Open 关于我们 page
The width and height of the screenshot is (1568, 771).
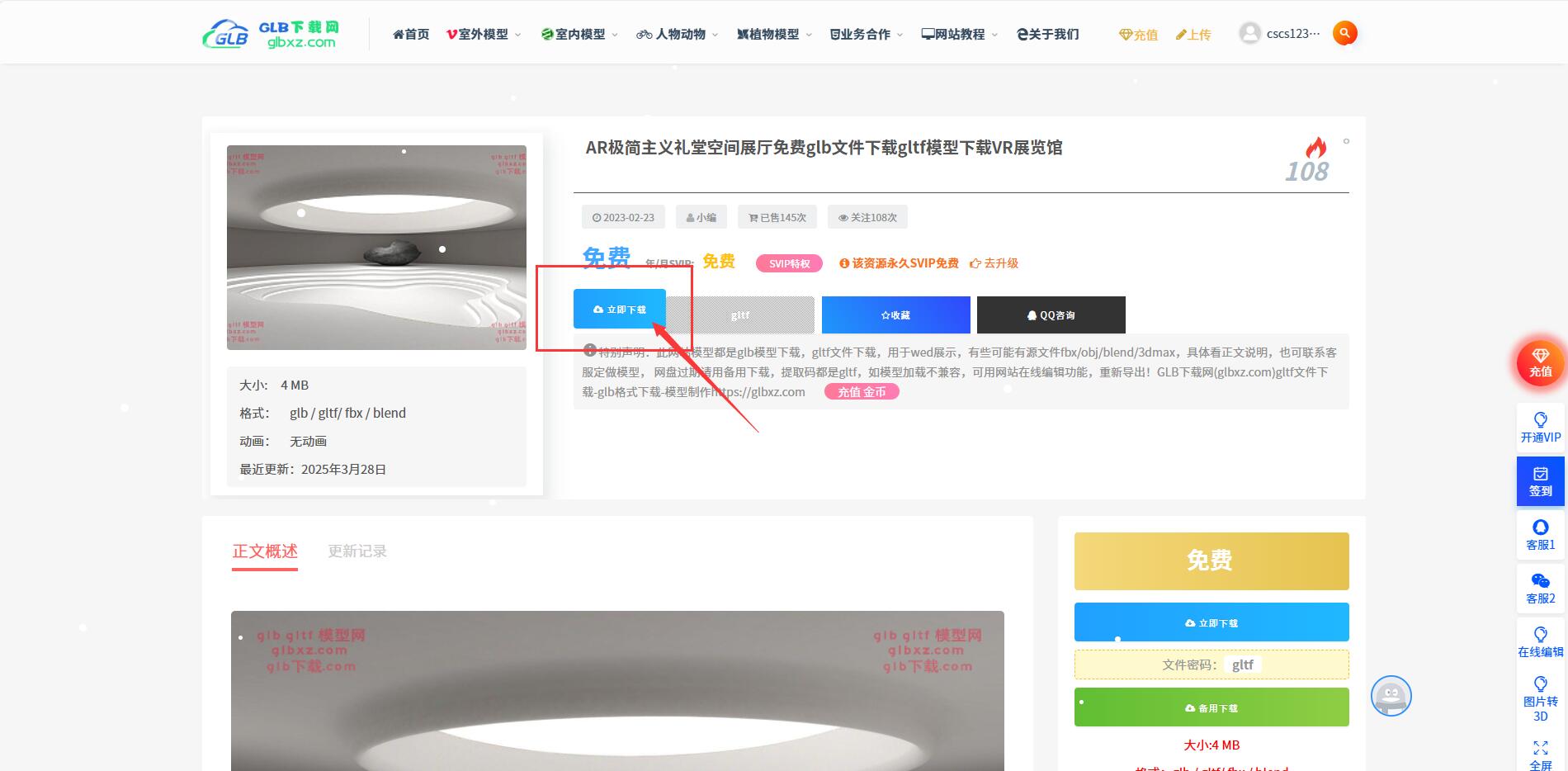coord(1048,34)
